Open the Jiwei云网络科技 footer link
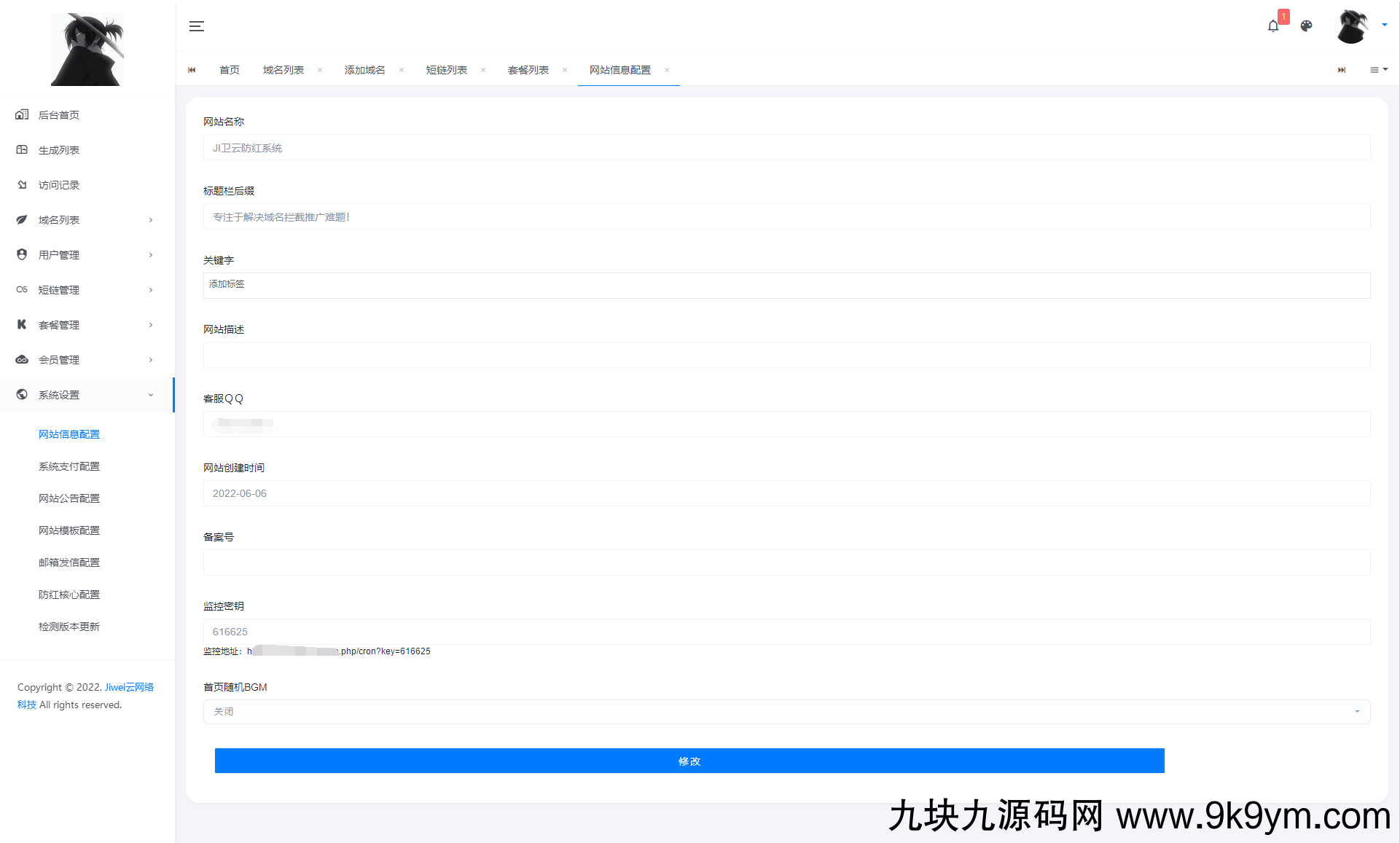 [129, 687]
